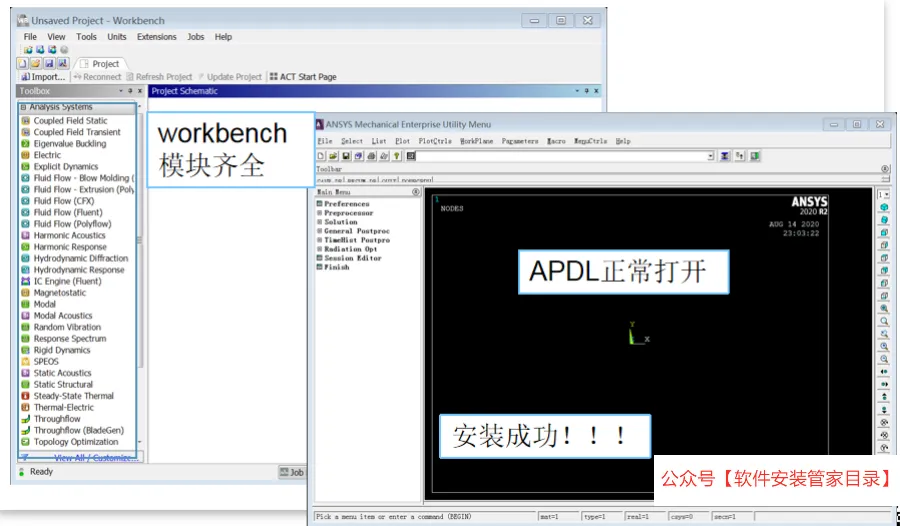Viewport: 900px width, 526px height.
Task: Click the Job monitor button
Action: click(x=292, y=472)
